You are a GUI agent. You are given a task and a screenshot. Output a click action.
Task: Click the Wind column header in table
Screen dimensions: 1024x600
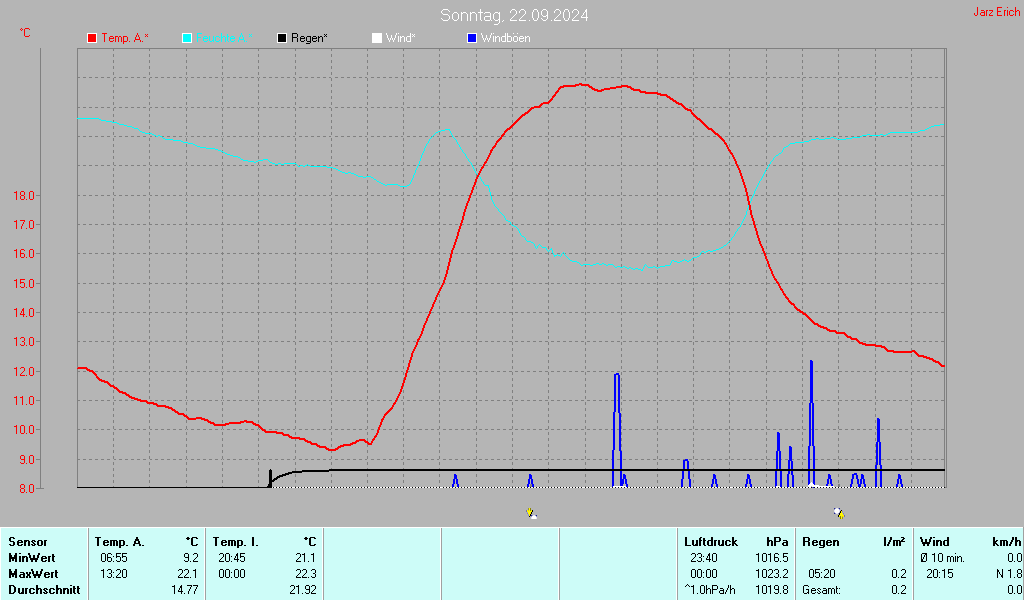(934, 542)
